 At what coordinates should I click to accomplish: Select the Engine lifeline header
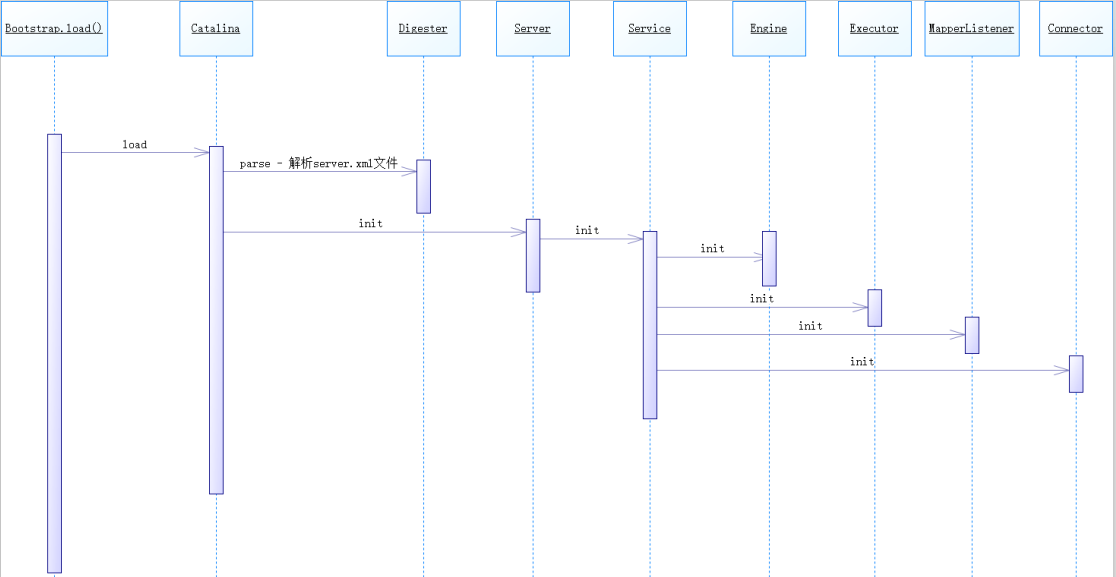coord(769,28)
